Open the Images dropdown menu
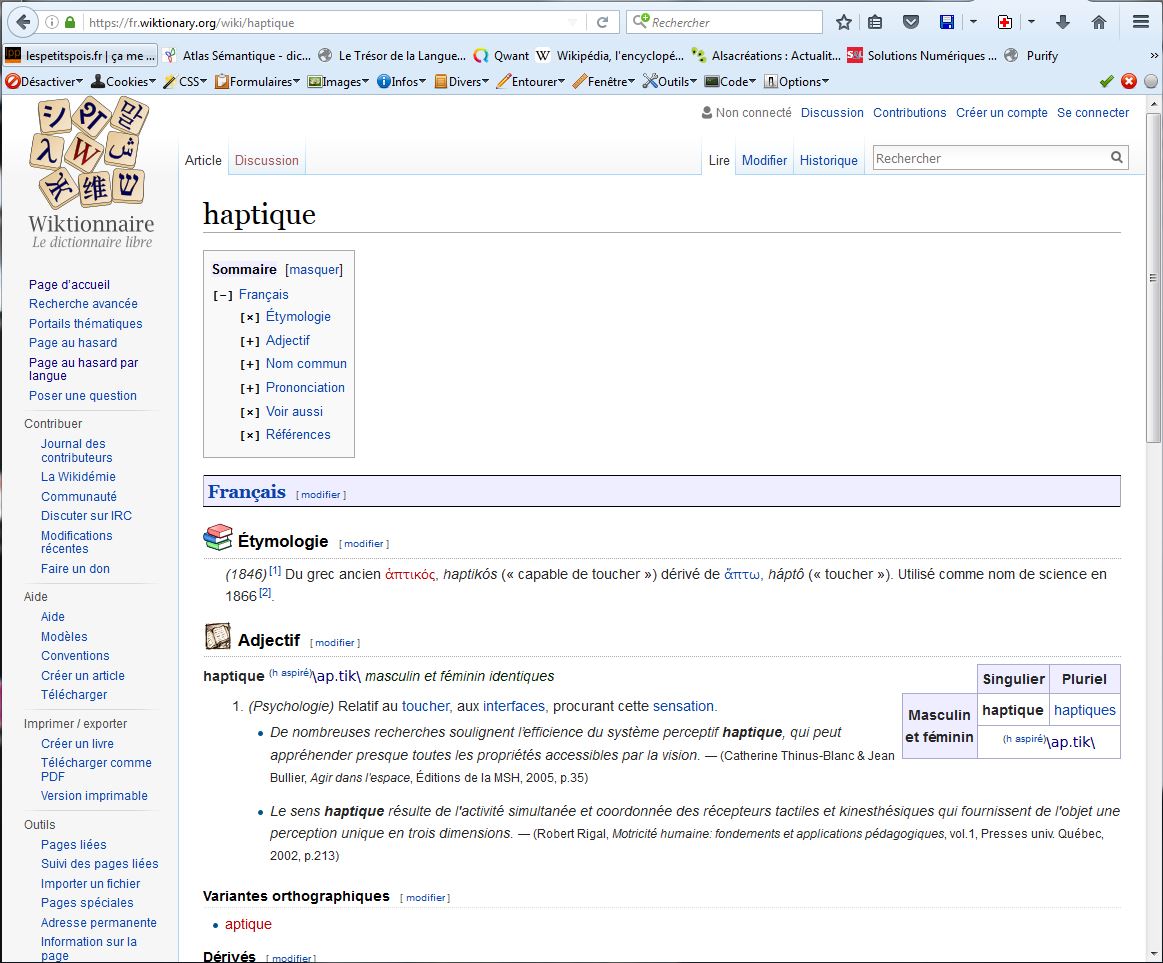1163x963 pixels. (340, 82)
